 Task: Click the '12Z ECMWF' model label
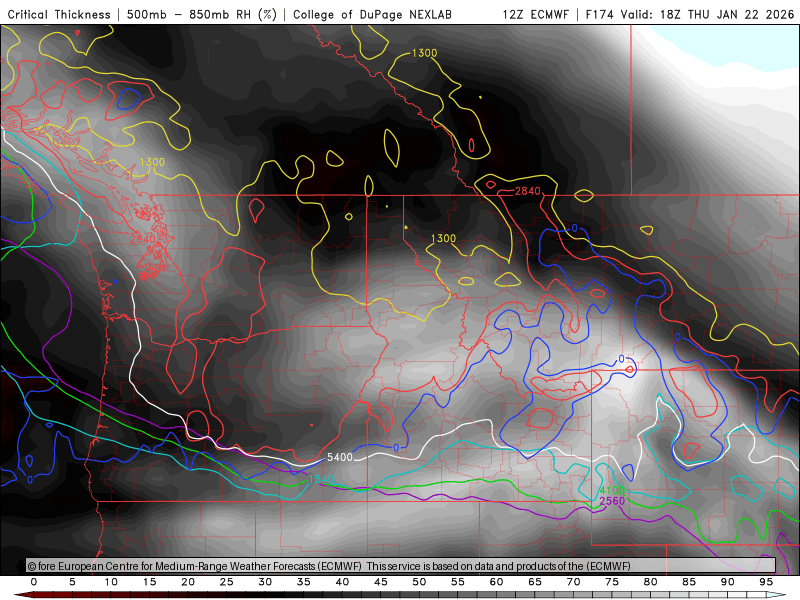tap(536, 14)
